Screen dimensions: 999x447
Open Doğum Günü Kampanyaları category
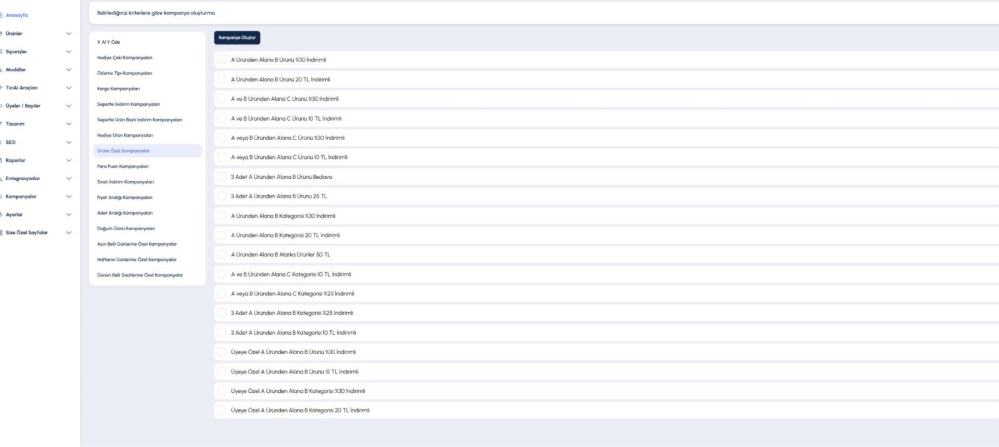125,228
